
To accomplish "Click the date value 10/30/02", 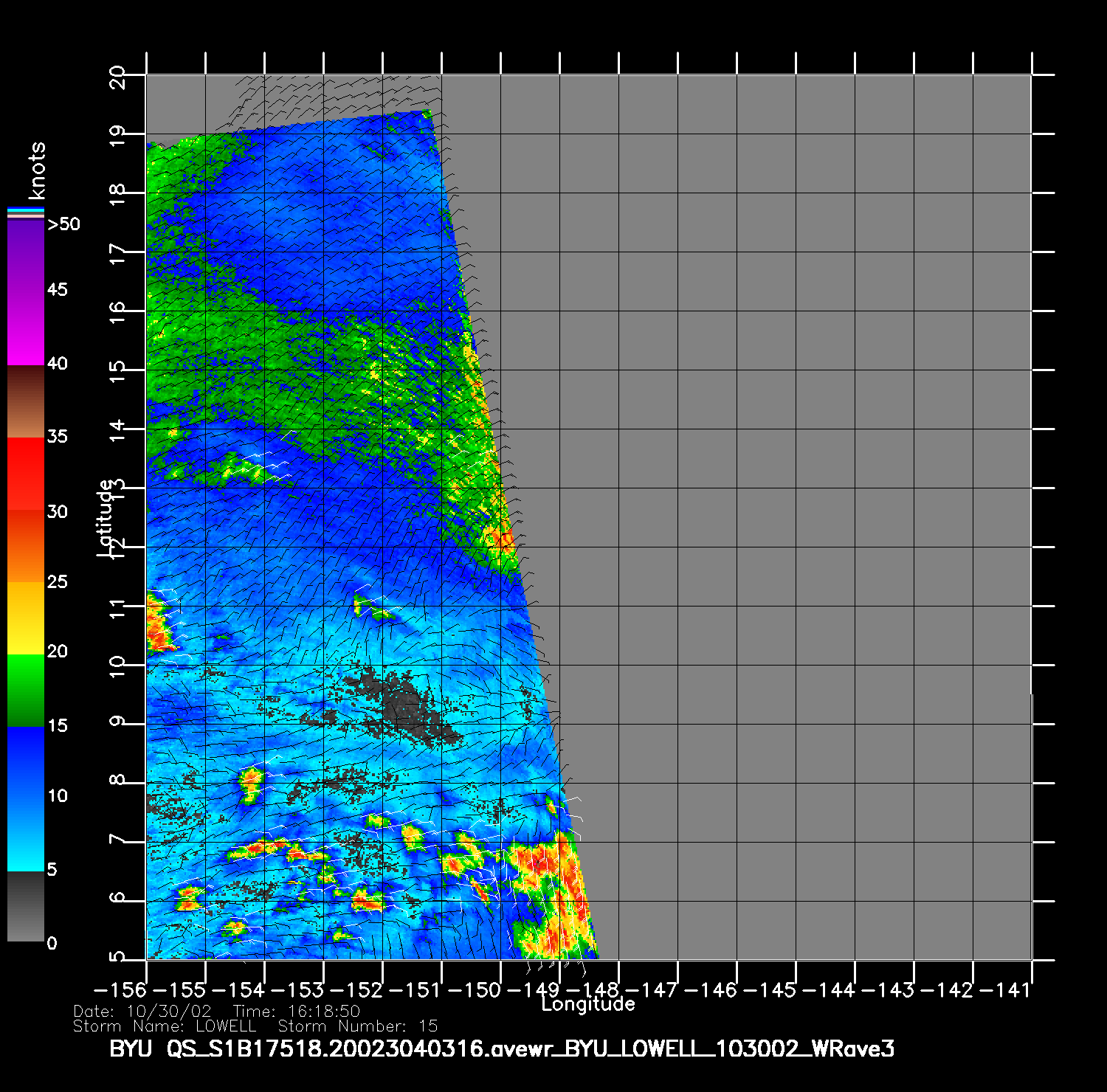I will 169,1012.
